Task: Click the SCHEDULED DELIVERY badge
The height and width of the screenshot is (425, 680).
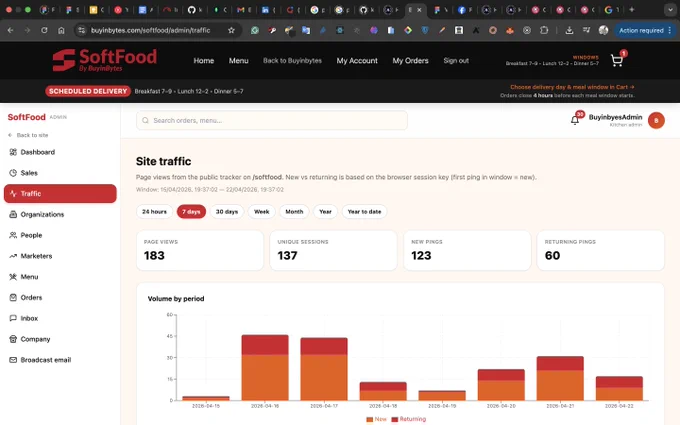Action: click(x=88, y=91)
